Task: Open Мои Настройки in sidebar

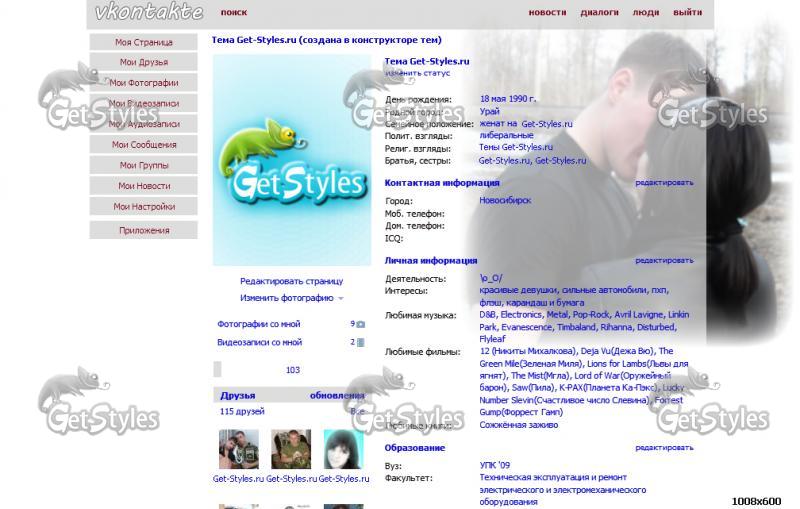Action: pos(143,207)
